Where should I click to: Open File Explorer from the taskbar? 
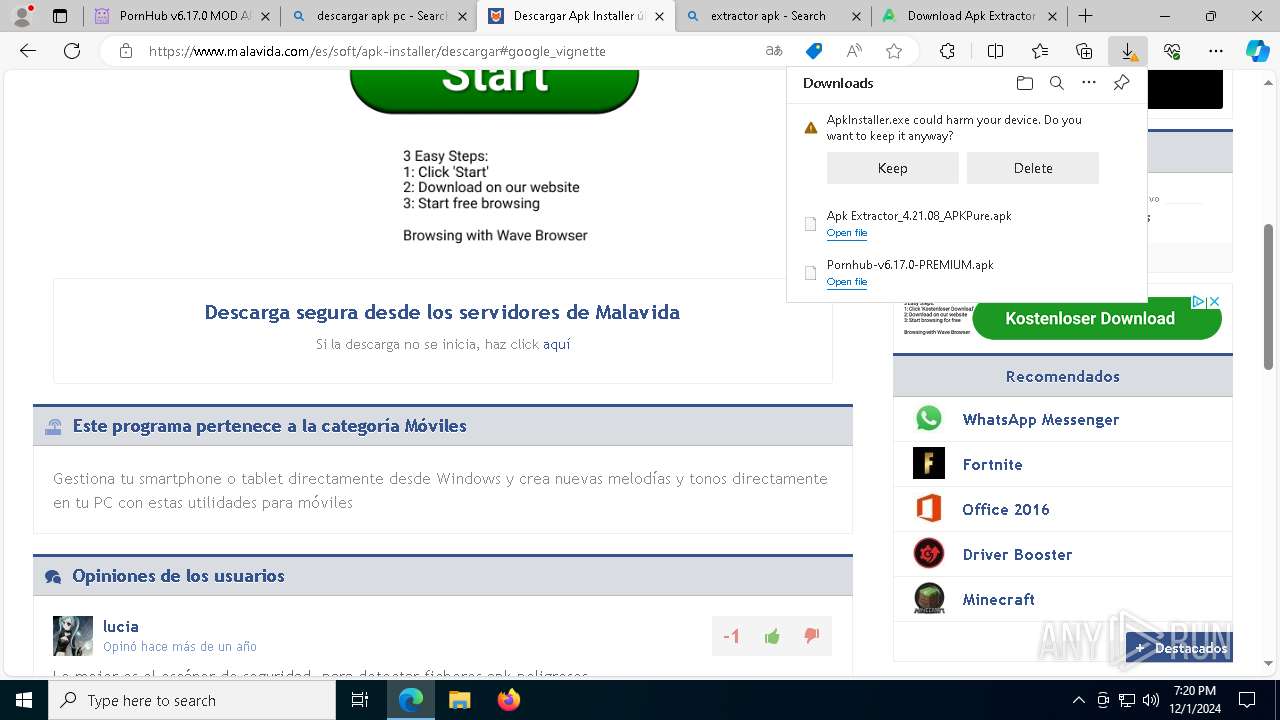click(459, 700)
